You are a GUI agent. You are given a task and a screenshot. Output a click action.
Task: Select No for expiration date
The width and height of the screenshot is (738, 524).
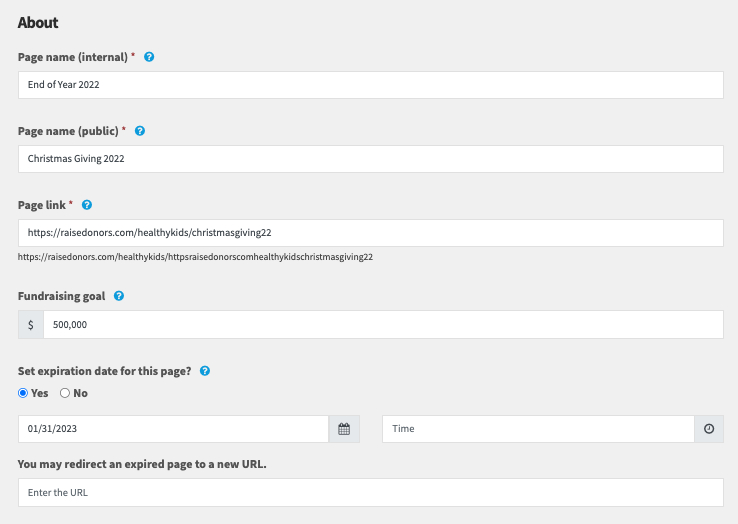pos(65,393)
